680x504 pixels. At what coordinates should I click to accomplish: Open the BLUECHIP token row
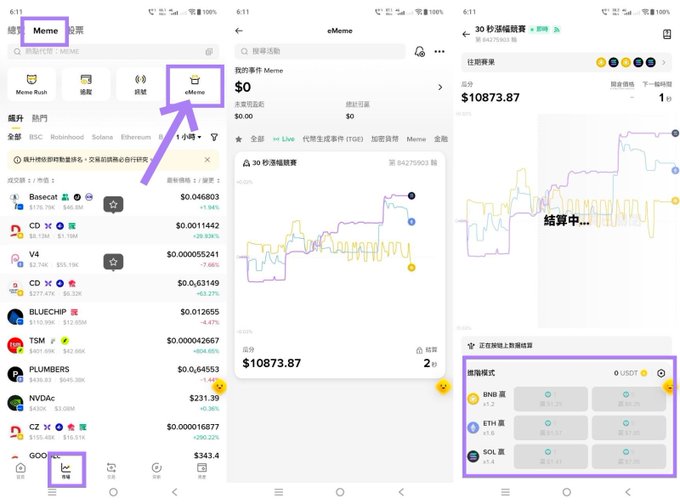tap(113, 317)
